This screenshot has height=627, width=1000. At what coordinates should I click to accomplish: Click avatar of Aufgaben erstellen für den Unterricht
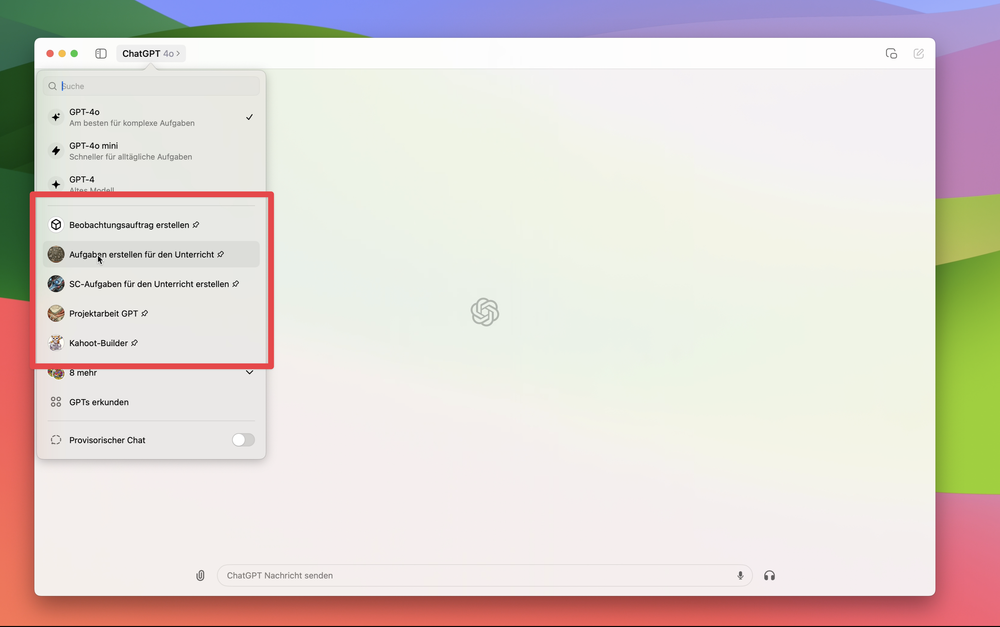pos(56,254)
